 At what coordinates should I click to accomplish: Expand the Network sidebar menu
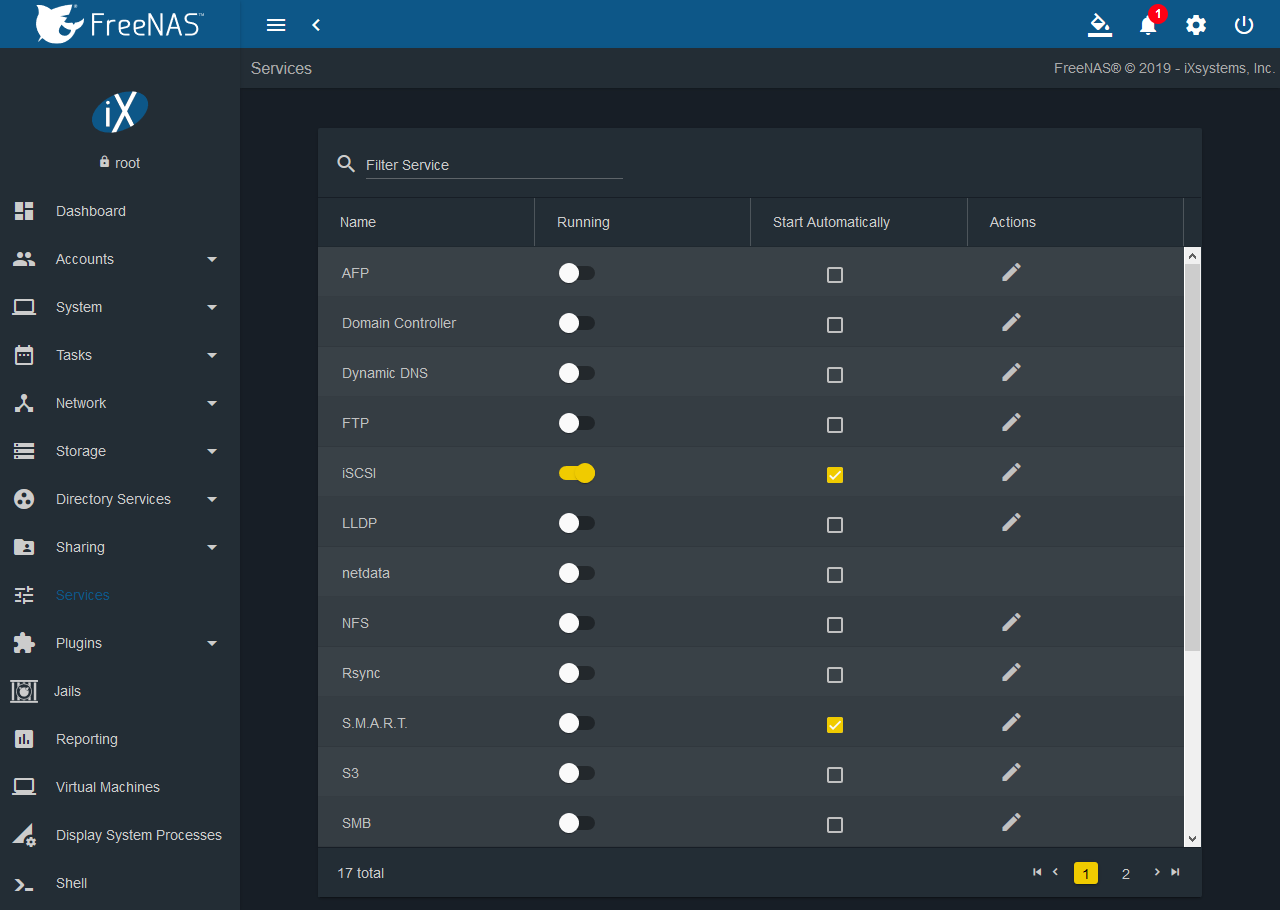coord(120,403)
